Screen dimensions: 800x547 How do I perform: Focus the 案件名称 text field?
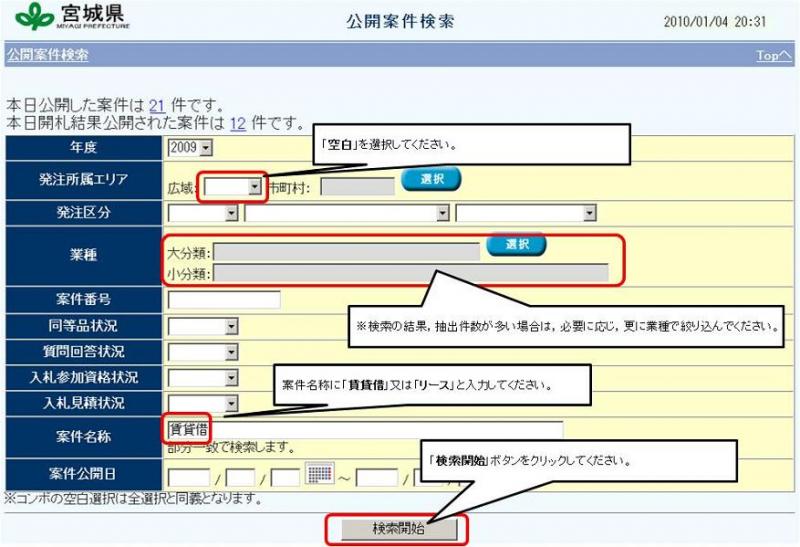click(x=365, y=430)
